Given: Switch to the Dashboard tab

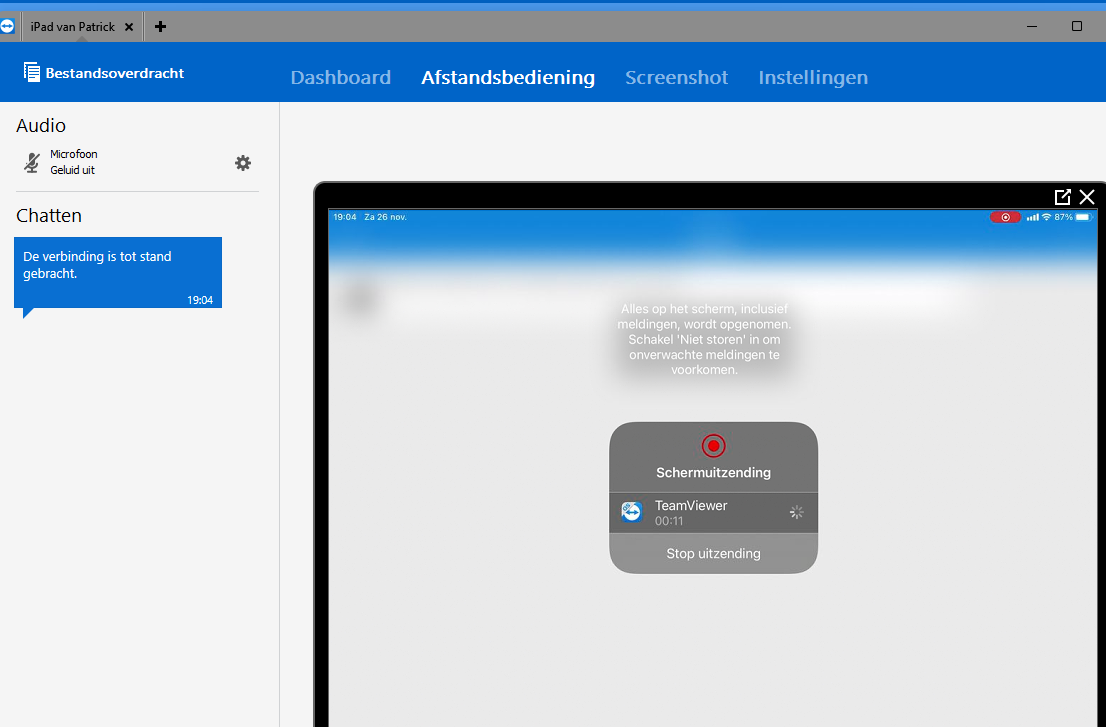Looking at the screenshot, I should [341, 77].
